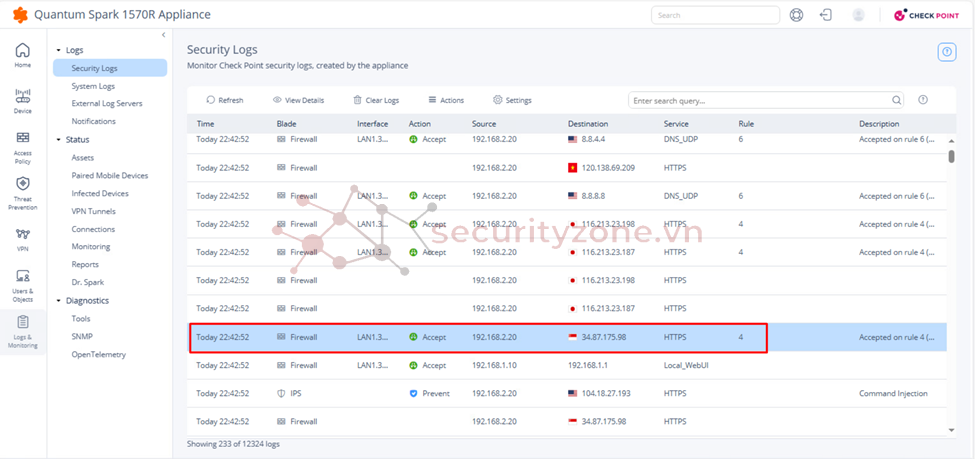Sort by the Description column header
The width and height of the screenshot is (975, 459).
pos(879,124)
